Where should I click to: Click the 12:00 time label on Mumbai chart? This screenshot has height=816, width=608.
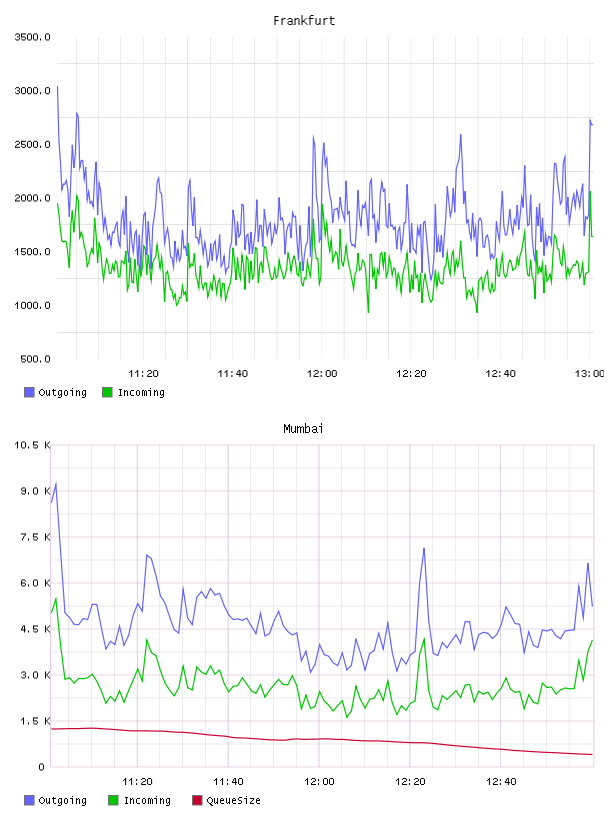319,782
